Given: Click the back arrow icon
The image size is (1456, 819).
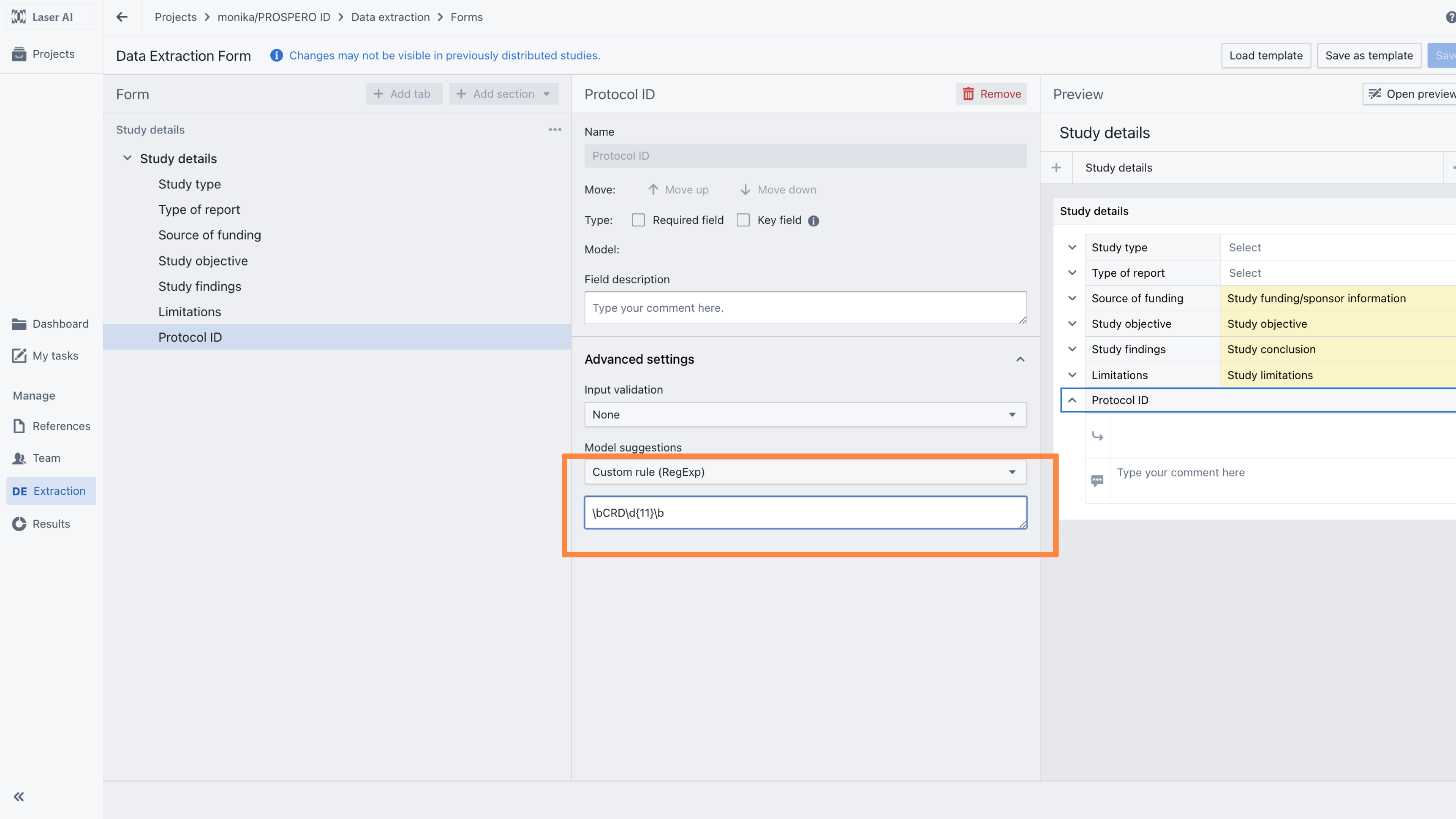Looking at the screenshot, I should 121,17.
